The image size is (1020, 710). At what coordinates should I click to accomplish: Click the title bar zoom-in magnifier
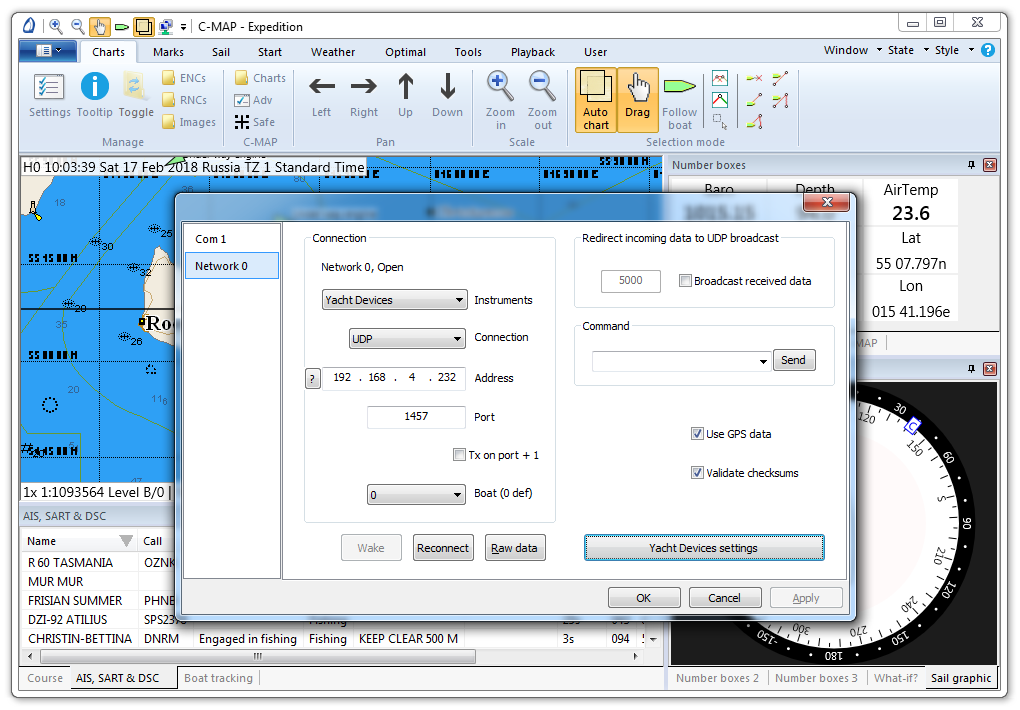point(56,26)
